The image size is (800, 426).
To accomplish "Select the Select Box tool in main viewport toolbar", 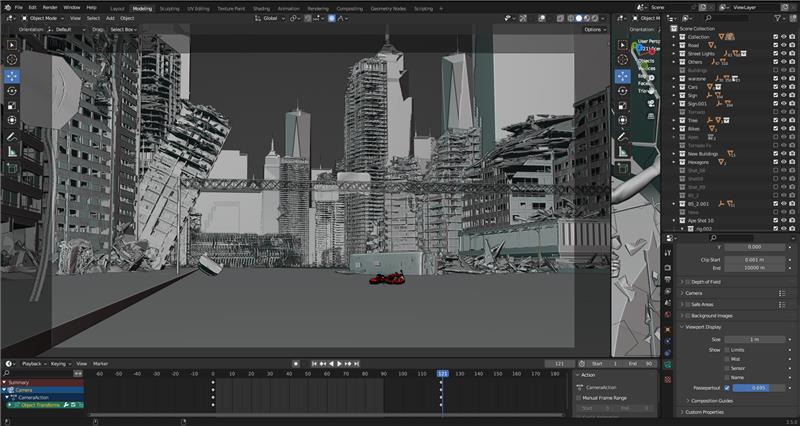I will point(12,45).
